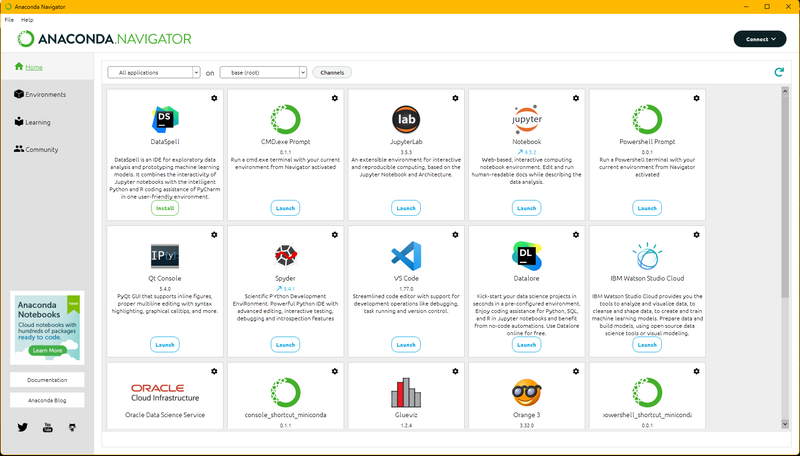Open the Connect dropdown button

tap(760, 39)
